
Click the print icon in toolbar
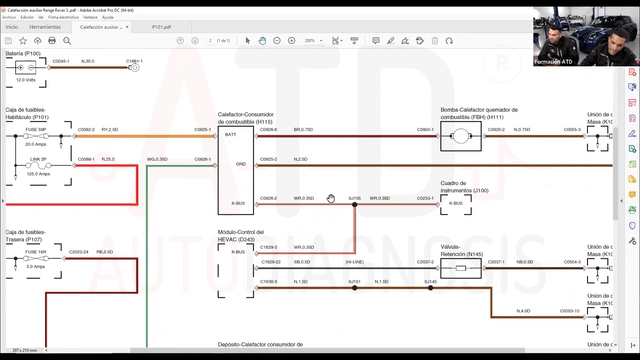[x=52, y=40]
